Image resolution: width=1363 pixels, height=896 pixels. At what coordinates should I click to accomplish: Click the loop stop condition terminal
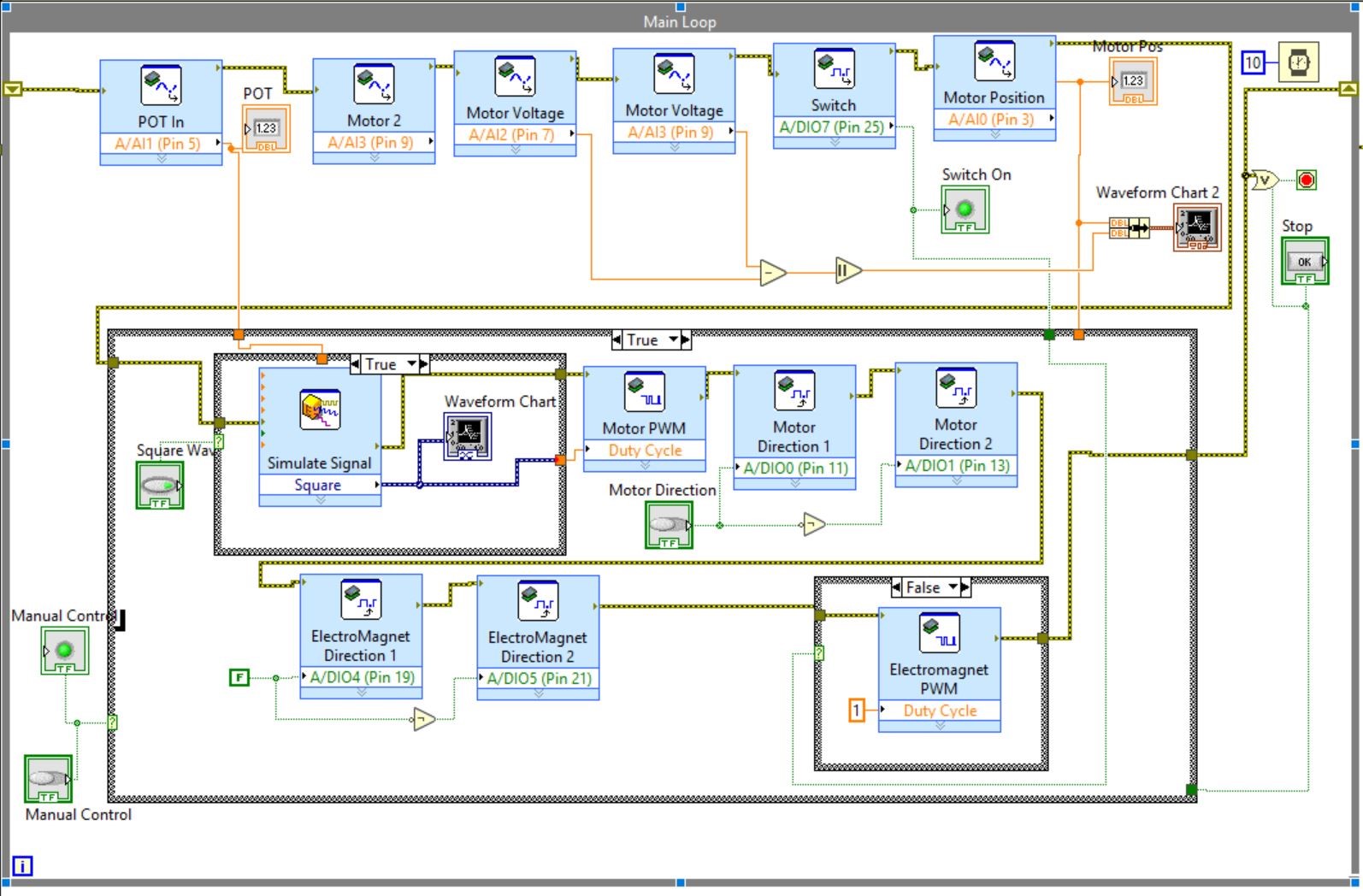click(x=1307, y=180)
